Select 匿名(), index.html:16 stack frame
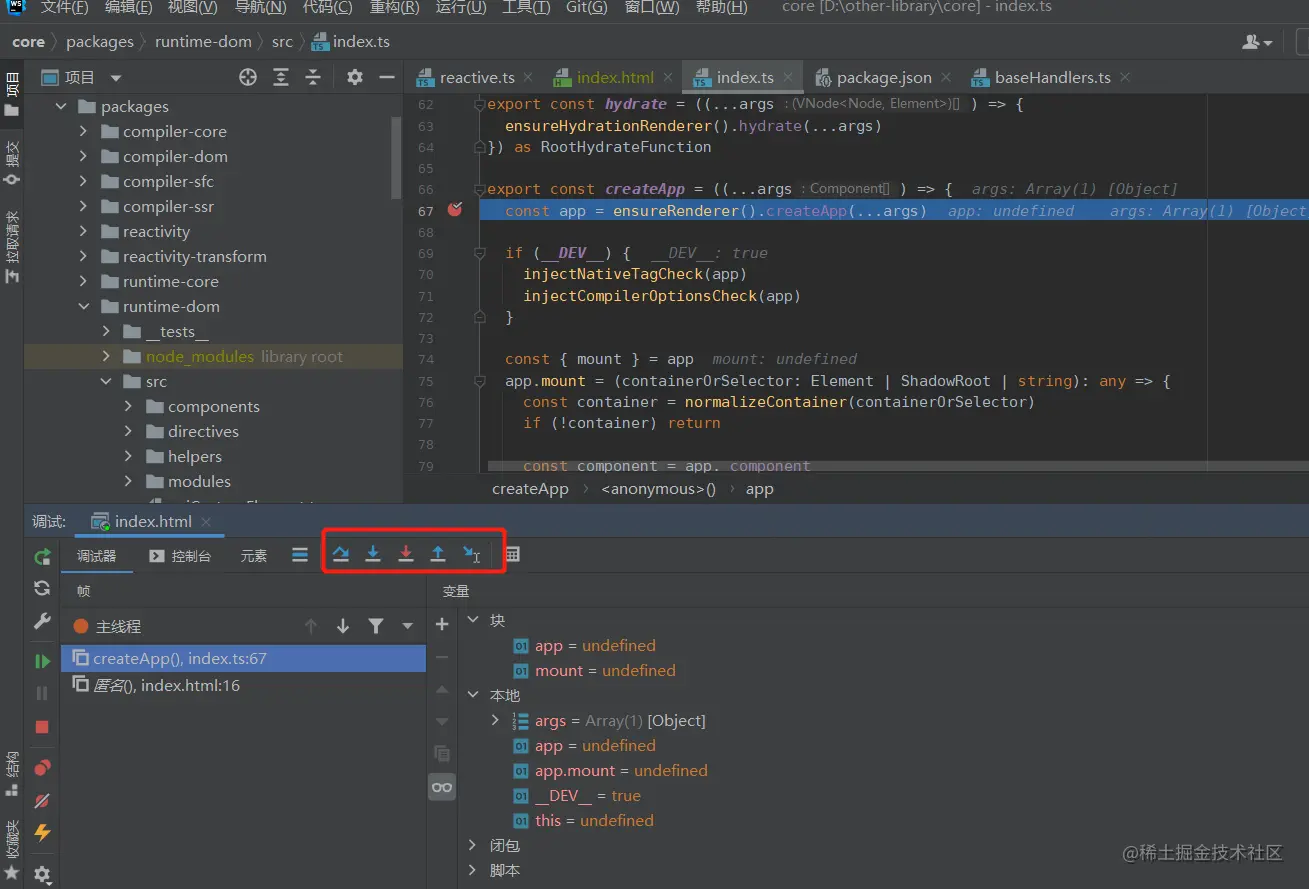The width and height of the screenshot is (1309, 889). click(165, 686)
